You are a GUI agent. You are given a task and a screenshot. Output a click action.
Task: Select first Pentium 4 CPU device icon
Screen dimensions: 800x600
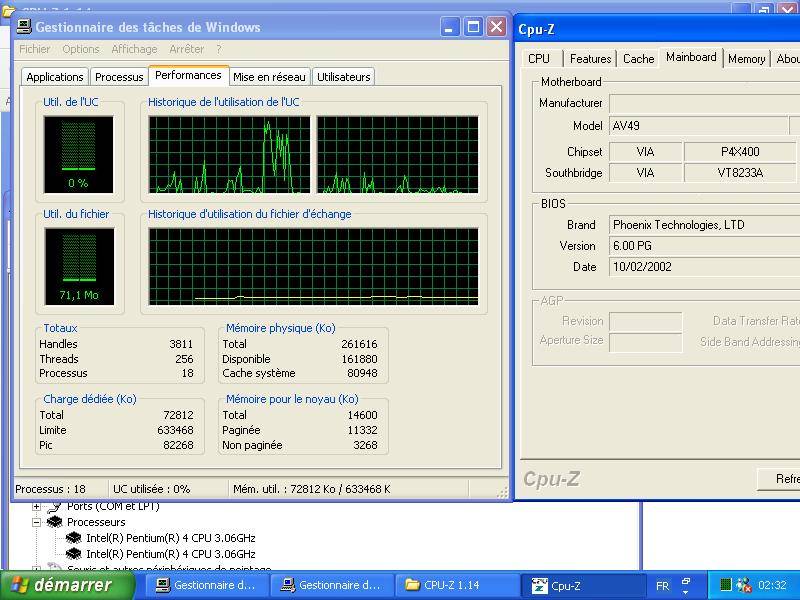click(x=73, y=538)
